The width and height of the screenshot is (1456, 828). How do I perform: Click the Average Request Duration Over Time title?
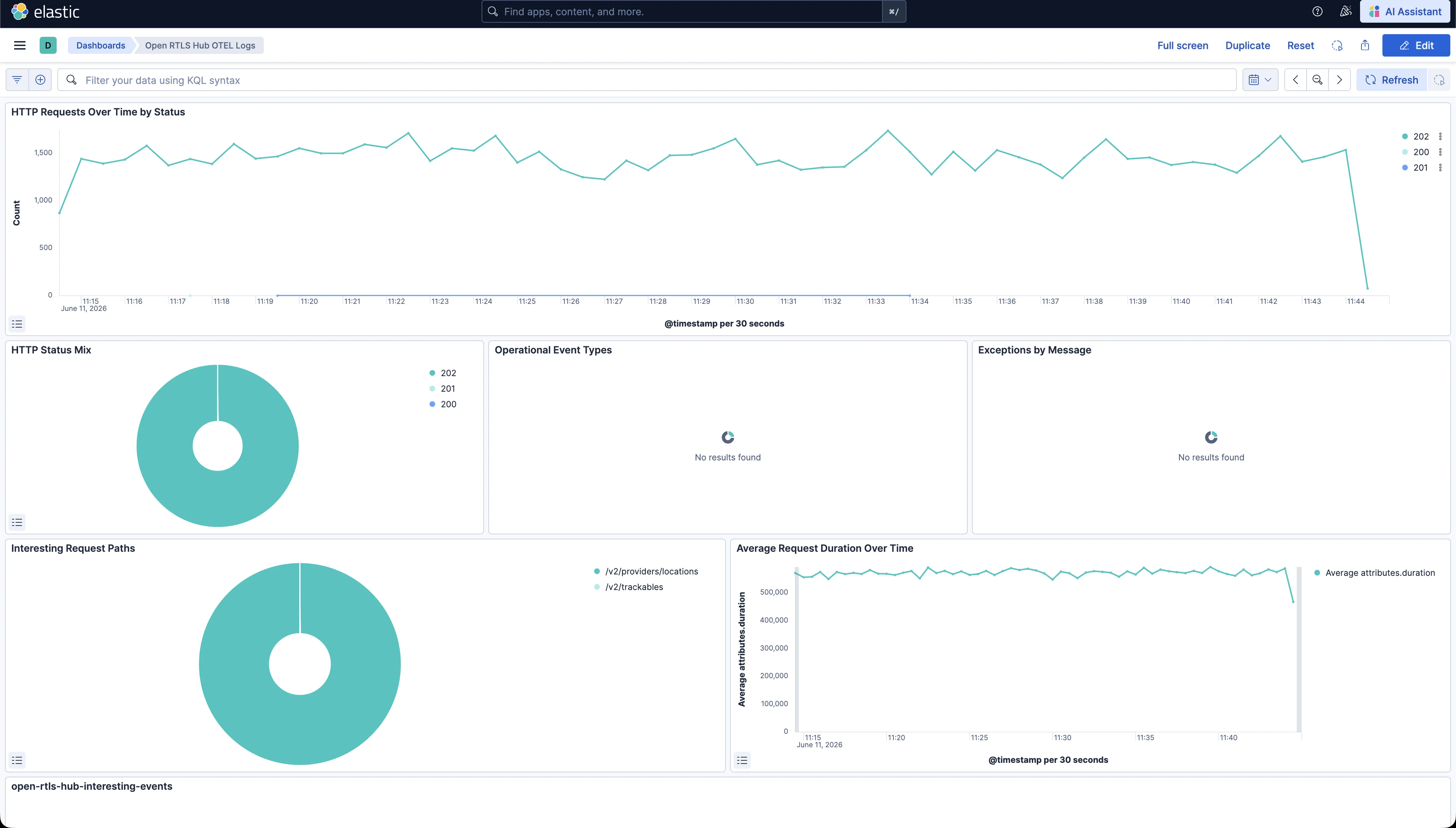click(824, 548)
